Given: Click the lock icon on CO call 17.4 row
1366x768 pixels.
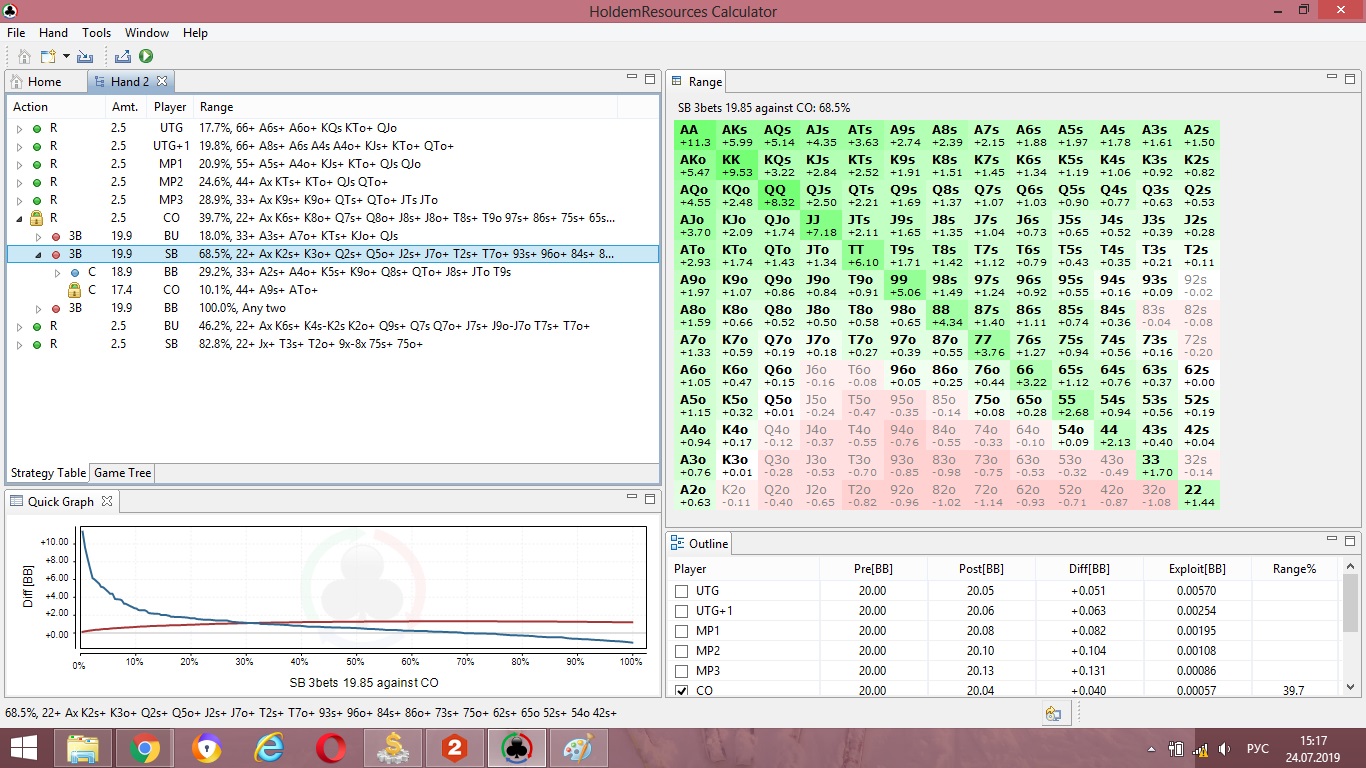Looking at the screenshot, I should point(73,290).
